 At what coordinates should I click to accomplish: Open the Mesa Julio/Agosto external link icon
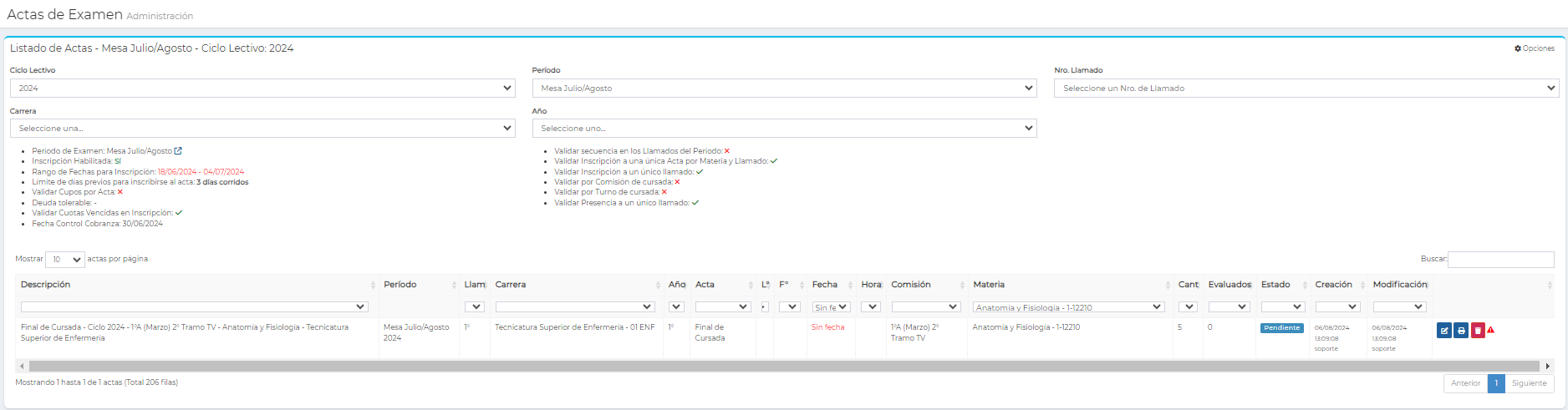178,151
